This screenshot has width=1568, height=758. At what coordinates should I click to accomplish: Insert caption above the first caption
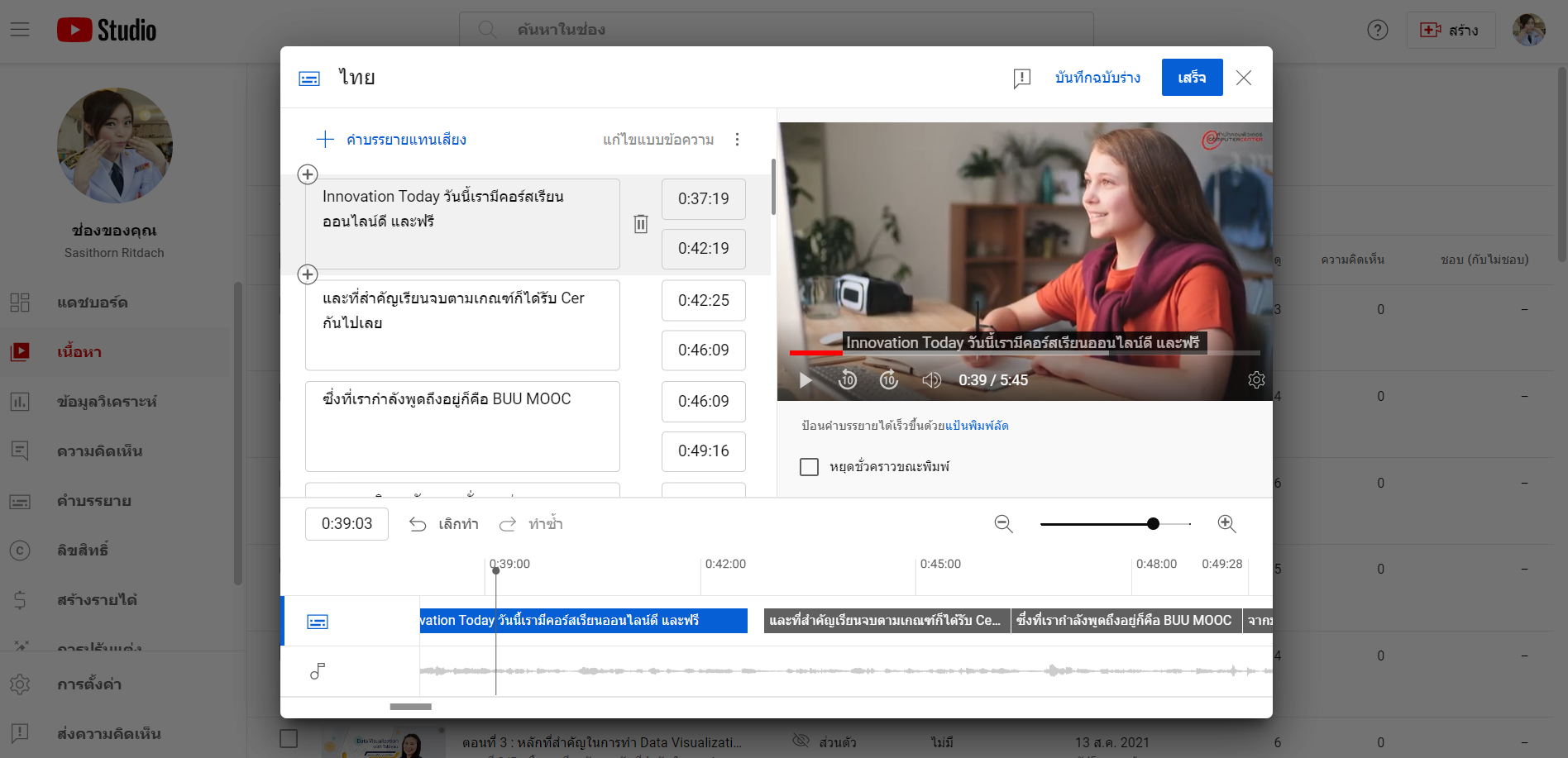[x=308, y=174]
